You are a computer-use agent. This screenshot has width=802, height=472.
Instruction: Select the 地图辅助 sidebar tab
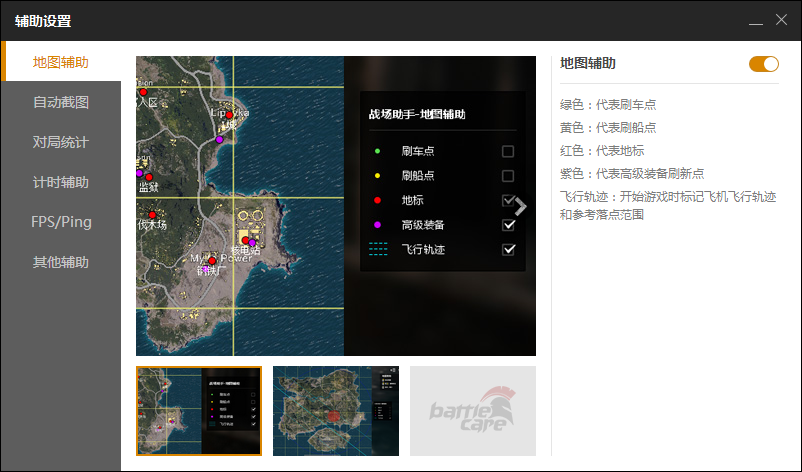pyautogui.click(x=61, y=62)
